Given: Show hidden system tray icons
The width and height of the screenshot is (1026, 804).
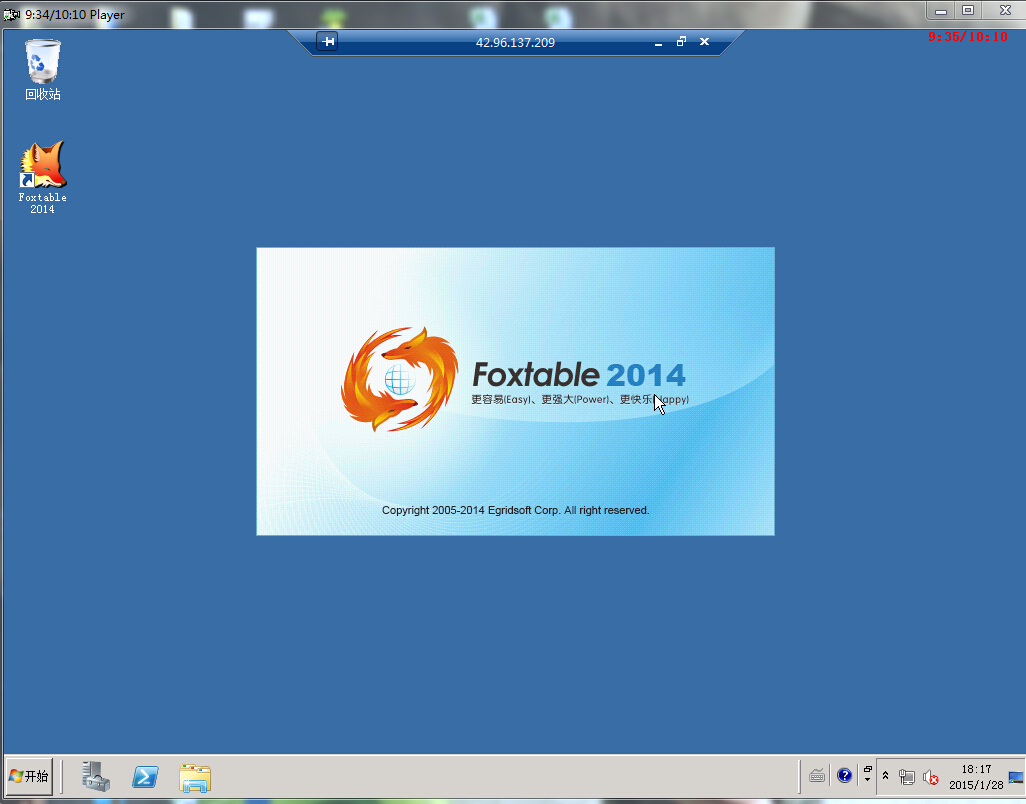Looking at the screenshot, I should [x=885, y=776].
